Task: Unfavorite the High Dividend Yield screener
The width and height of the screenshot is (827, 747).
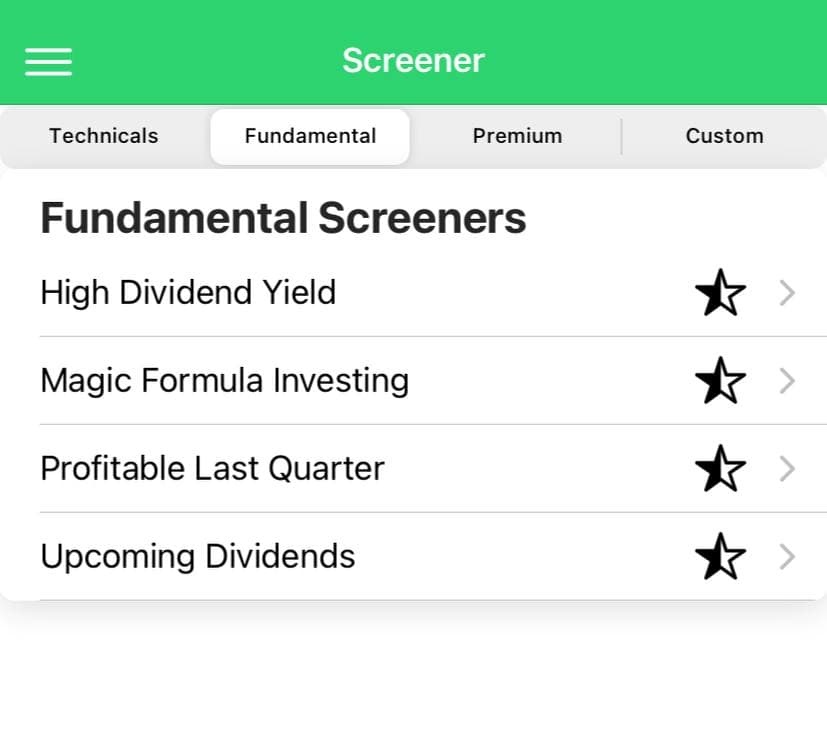Action: (x=720, y=292)
